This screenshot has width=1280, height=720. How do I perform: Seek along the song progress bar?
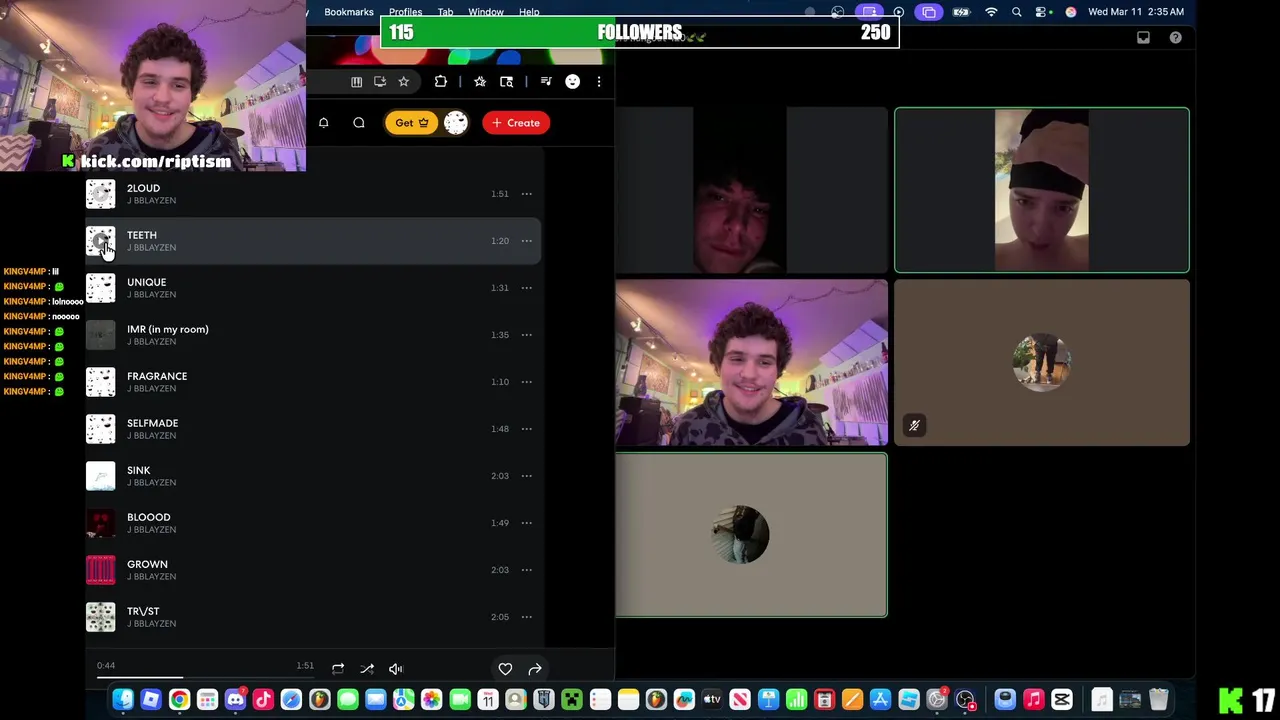coord(205,679)
